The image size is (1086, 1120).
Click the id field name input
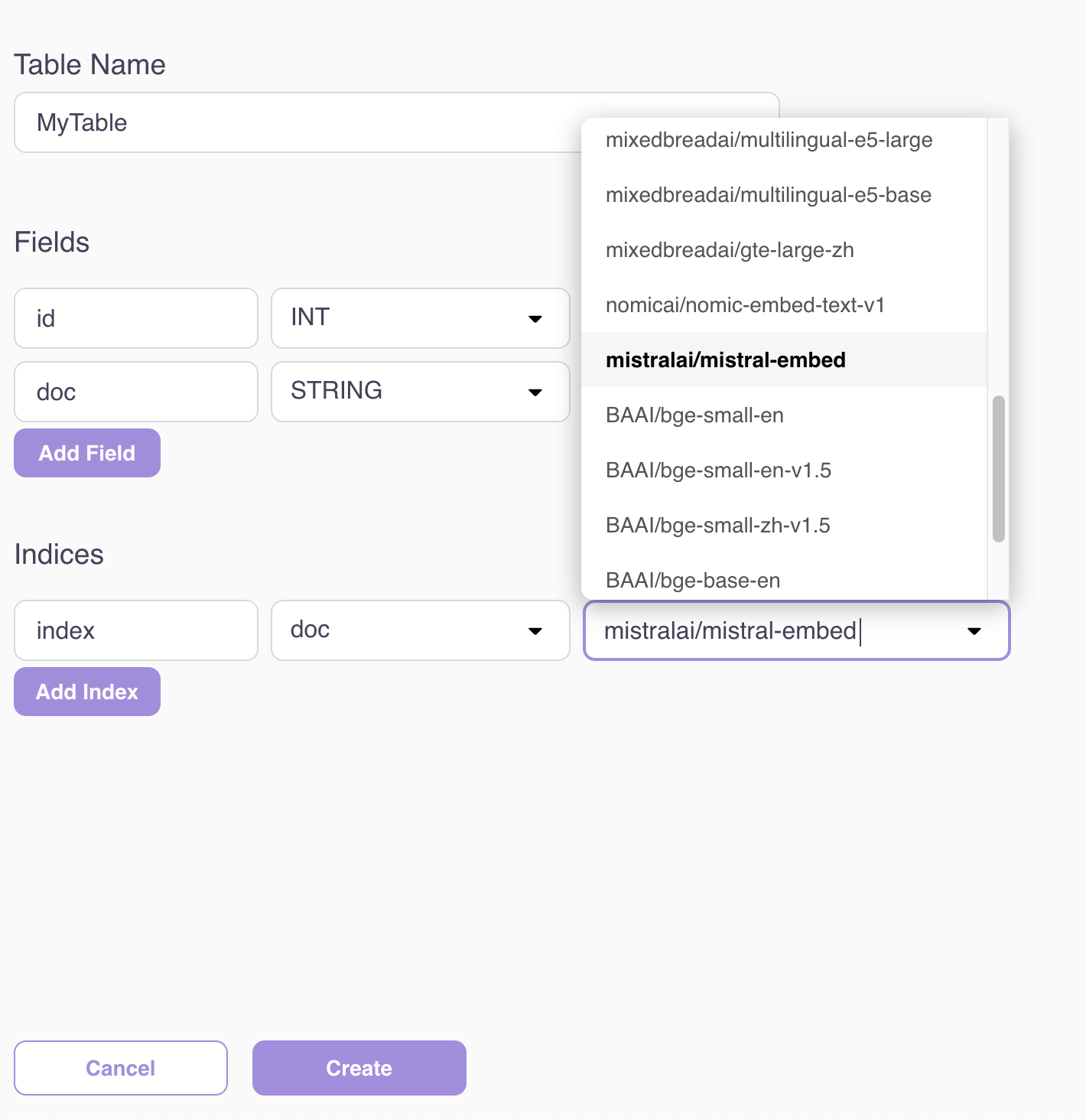[136, 318]
